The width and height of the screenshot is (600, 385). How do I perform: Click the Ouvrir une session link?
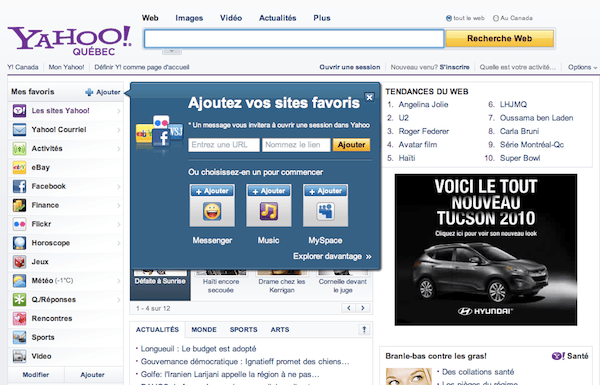click(350, 67)
